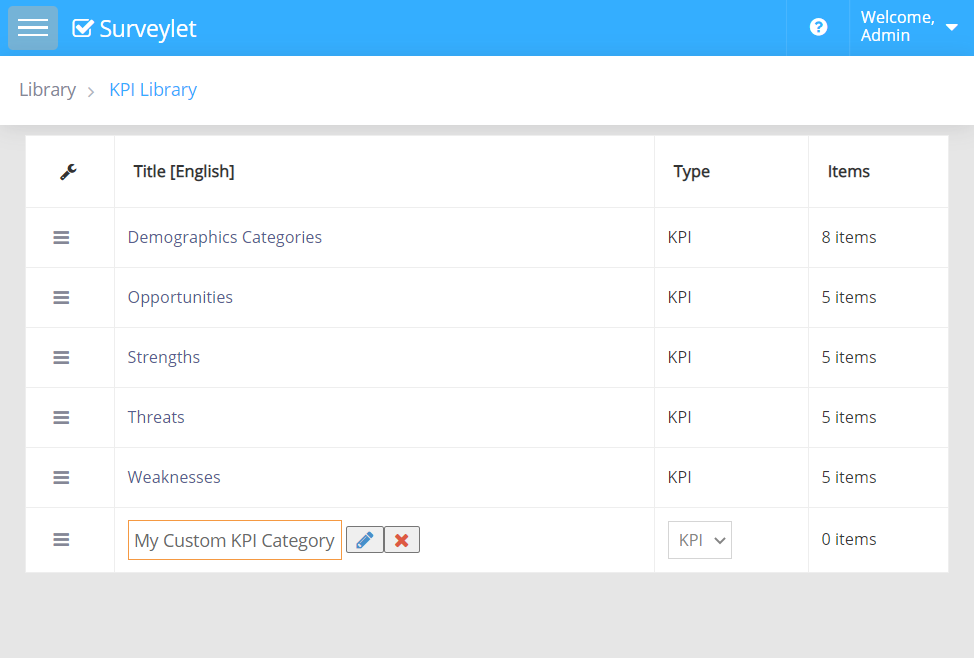The image size is (974, 658).
Task: Click the drag handle for Threats row
Action: click(x=61, y=418)
